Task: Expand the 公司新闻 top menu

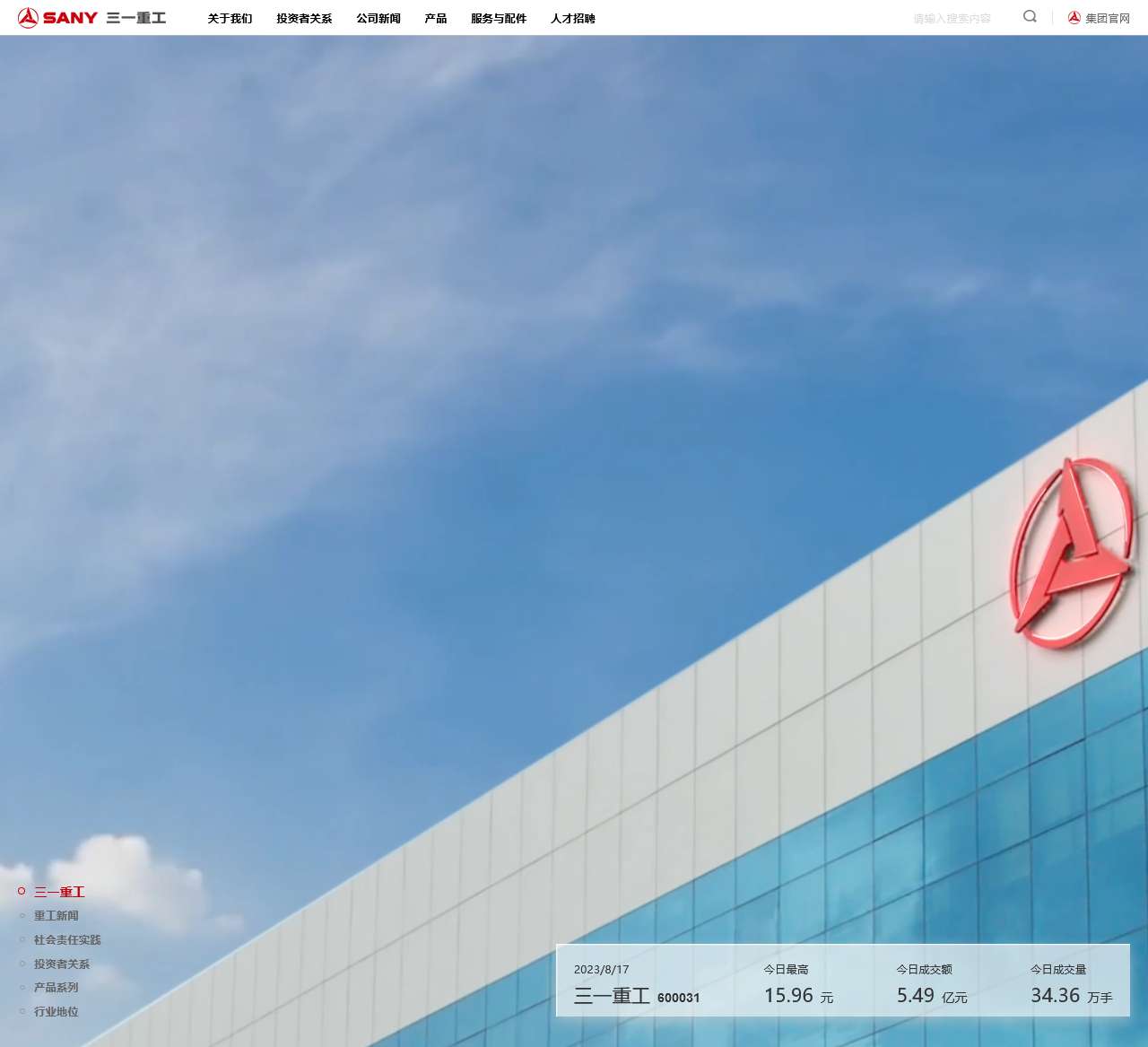Action: (x=378, y=18)
